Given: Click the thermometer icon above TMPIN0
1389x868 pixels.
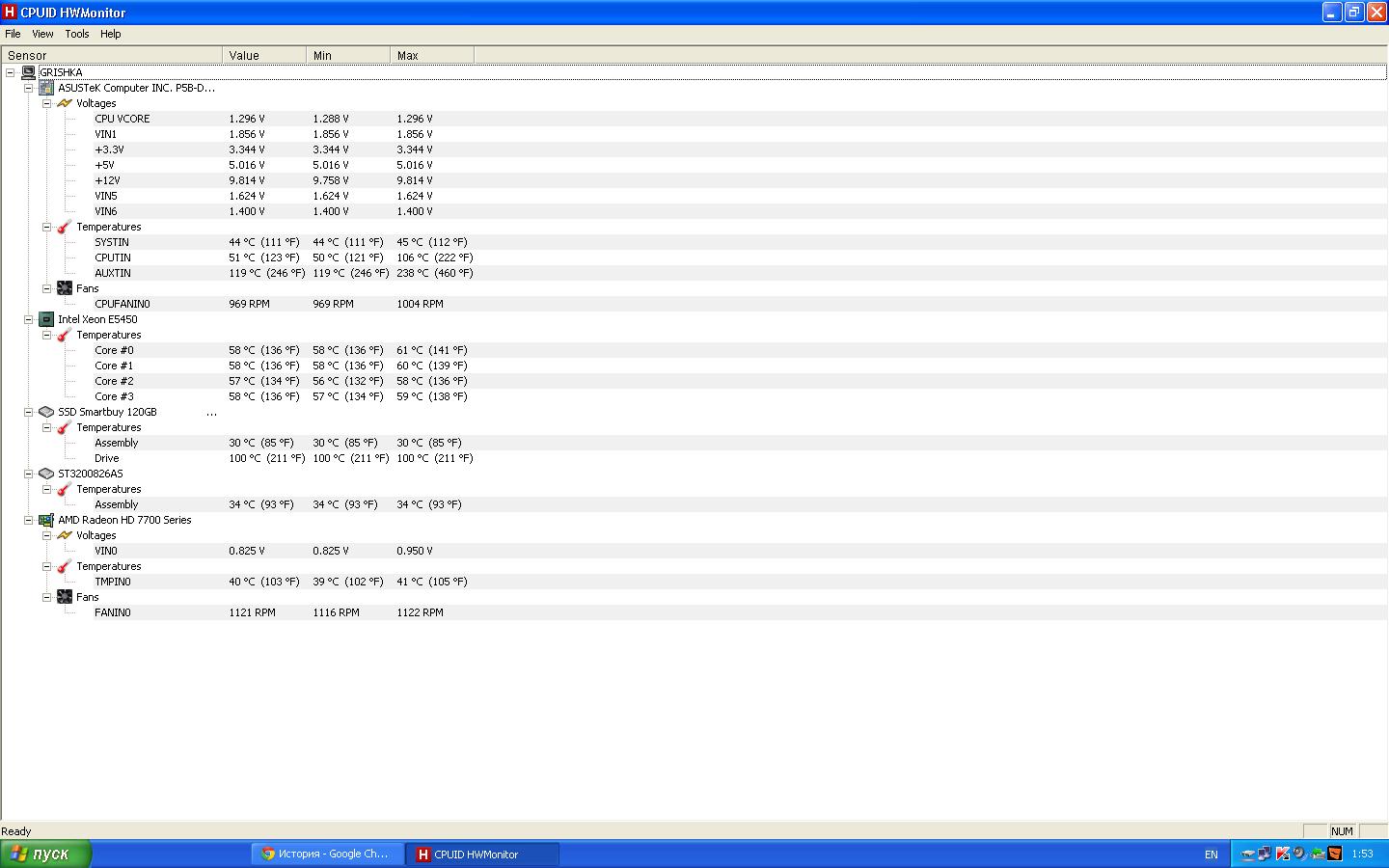Looking at the screenshot, I should point(65,566).
